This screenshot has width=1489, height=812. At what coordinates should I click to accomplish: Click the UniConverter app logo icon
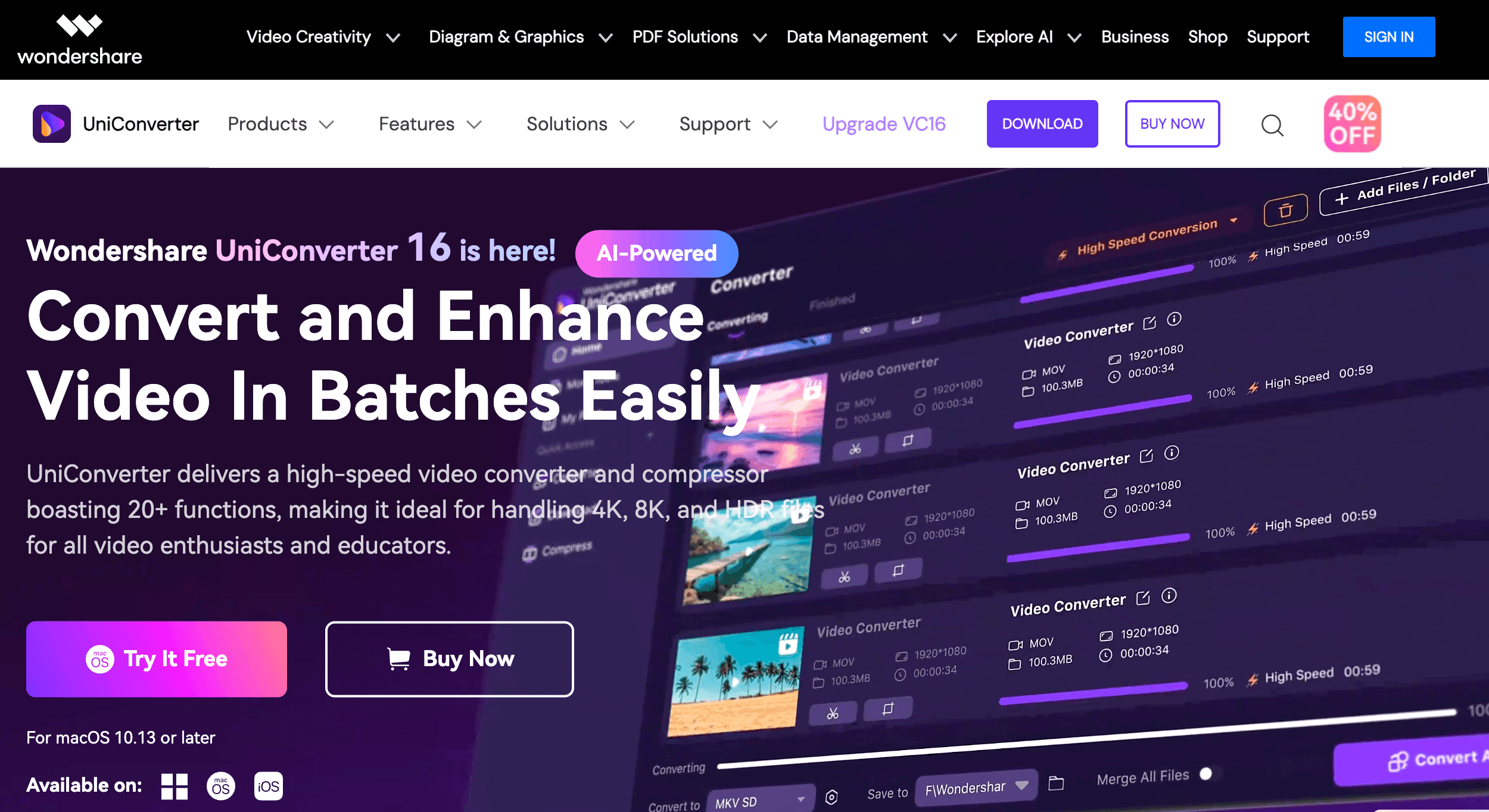tap(52, 124)
